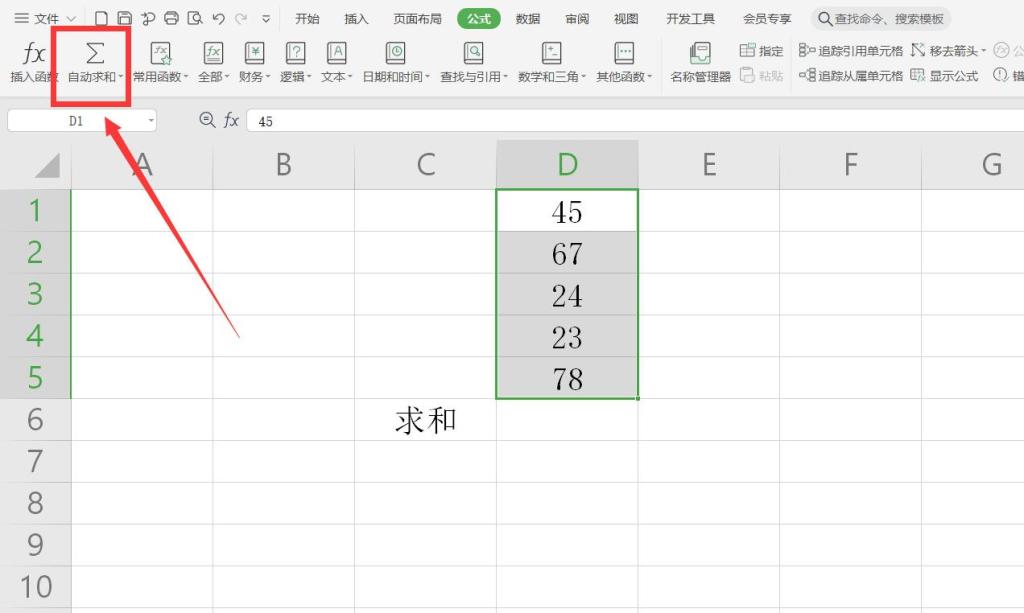The image size is (1024, 613).
Task: Open the Member Exclusive (会员专享) tab
Action: (767, 18)
